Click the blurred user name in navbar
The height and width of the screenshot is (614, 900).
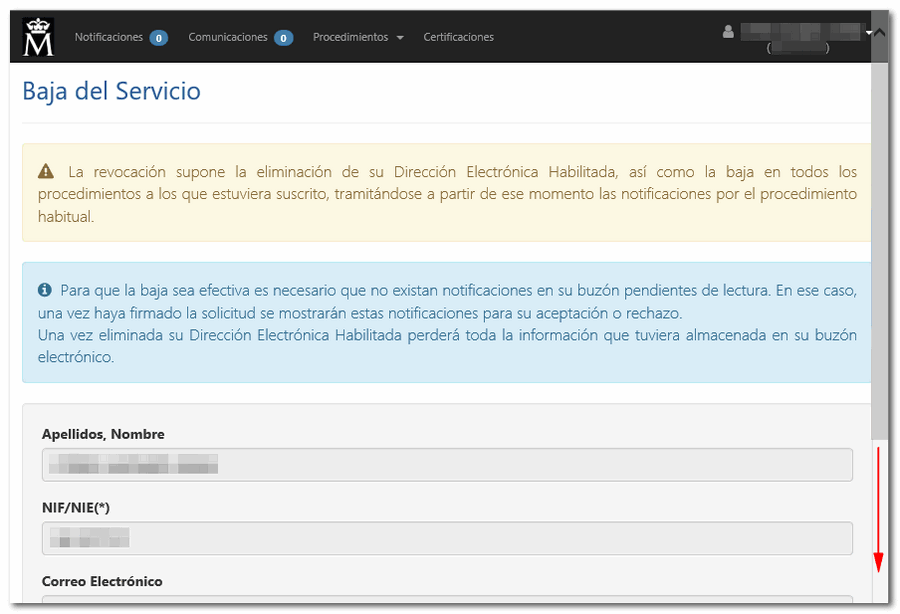[x=800, y=31]
